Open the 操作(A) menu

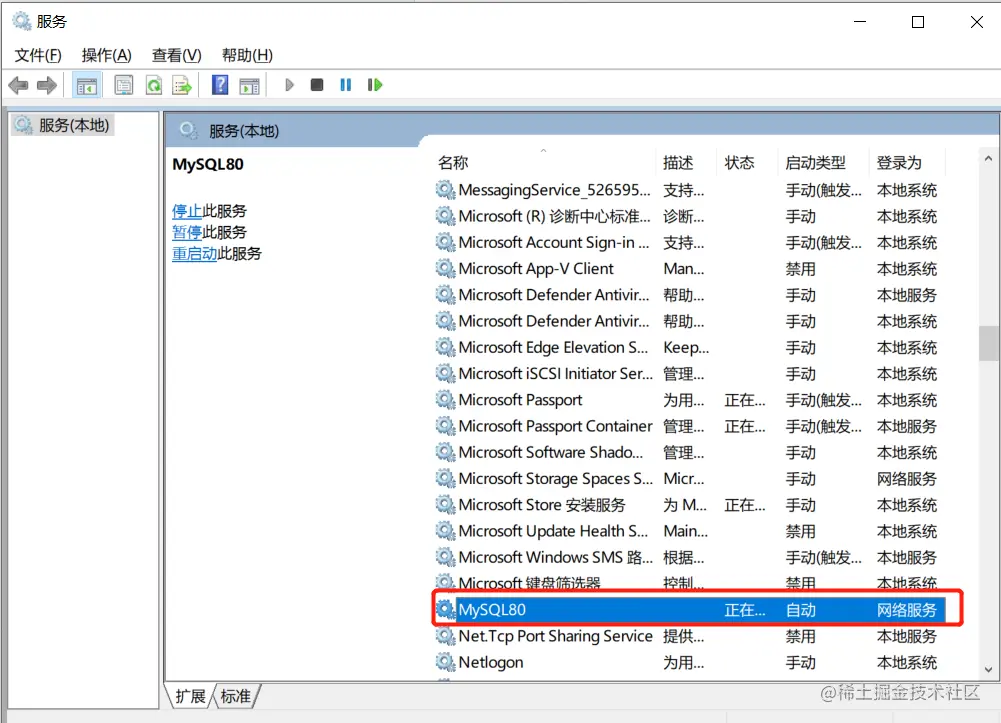(x=107, y=56)
